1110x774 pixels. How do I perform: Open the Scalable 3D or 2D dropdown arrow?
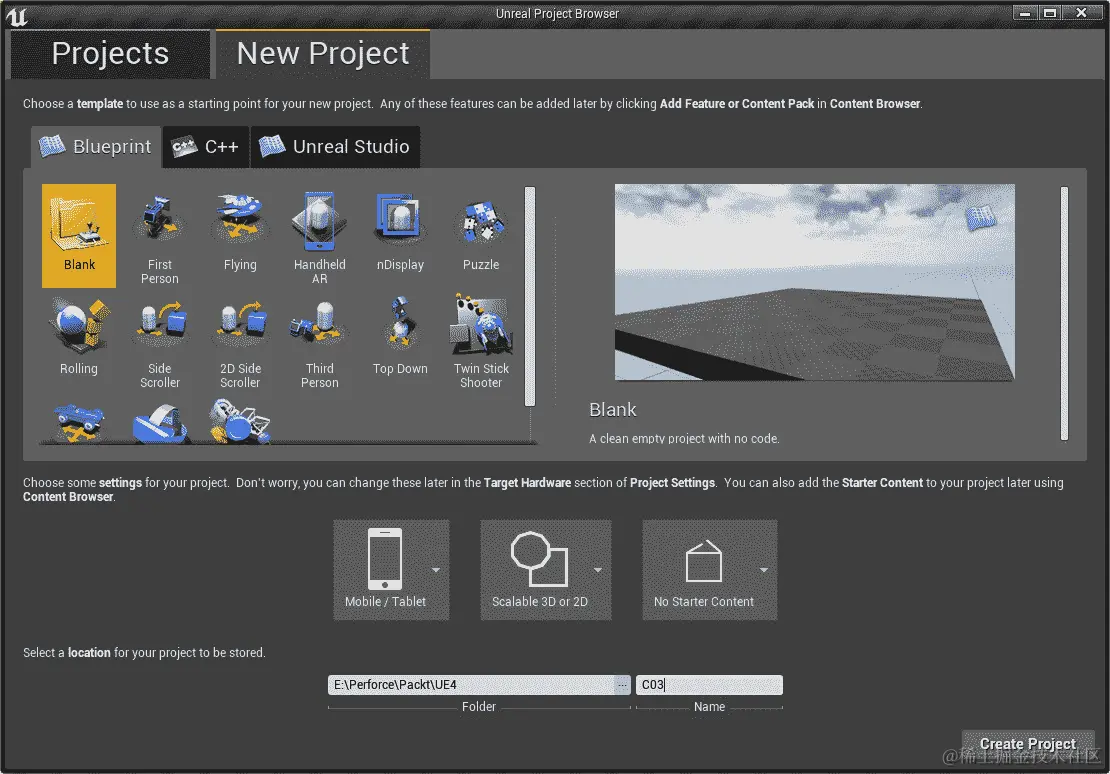click(598, 570)
